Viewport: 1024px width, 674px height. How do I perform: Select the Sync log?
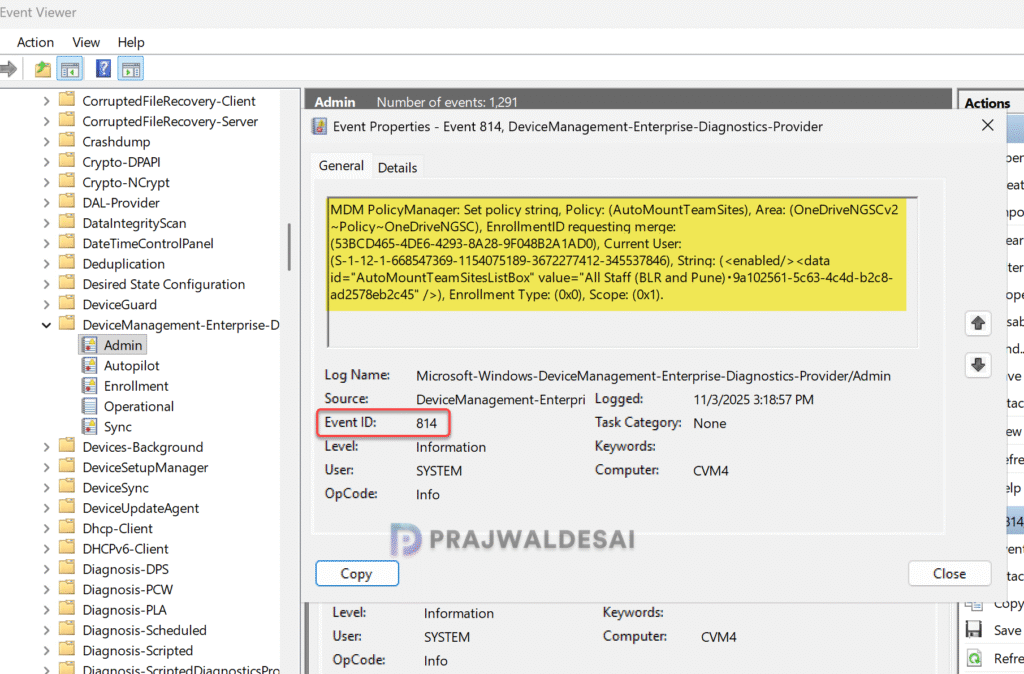pos(118,426)
